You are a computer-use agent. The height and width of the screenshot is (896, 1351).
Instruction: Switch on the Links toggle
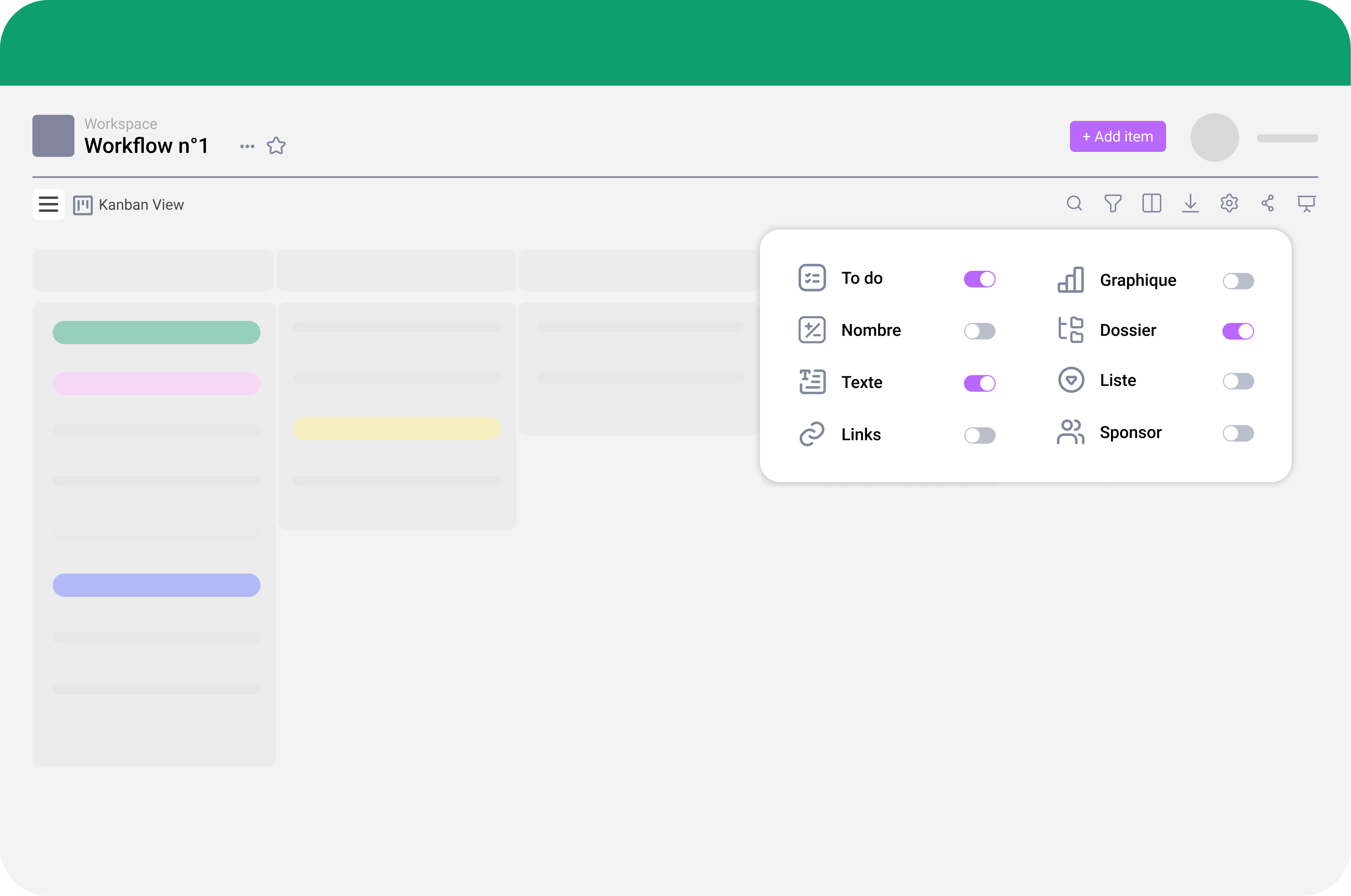click(x=980, y=436)
